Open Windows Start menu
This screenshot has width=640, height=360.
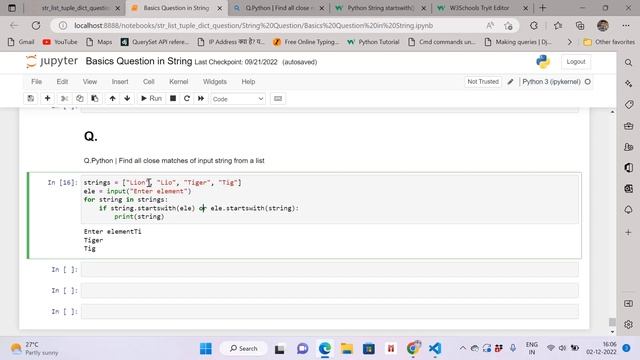pos(206,348)
